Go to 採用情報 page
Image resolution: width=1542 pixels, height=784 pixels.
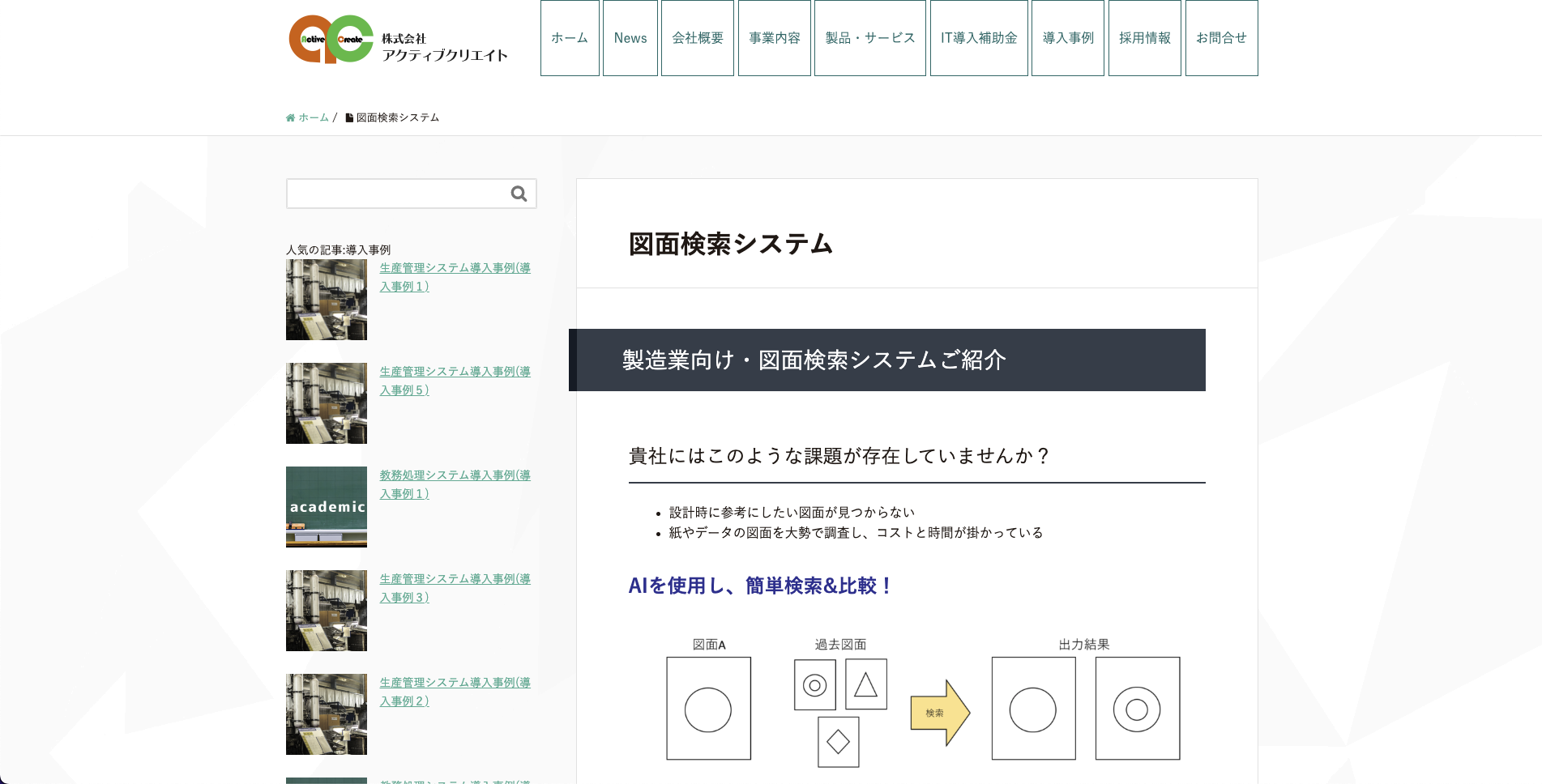pyautogui.click(x=1145, y=38)
